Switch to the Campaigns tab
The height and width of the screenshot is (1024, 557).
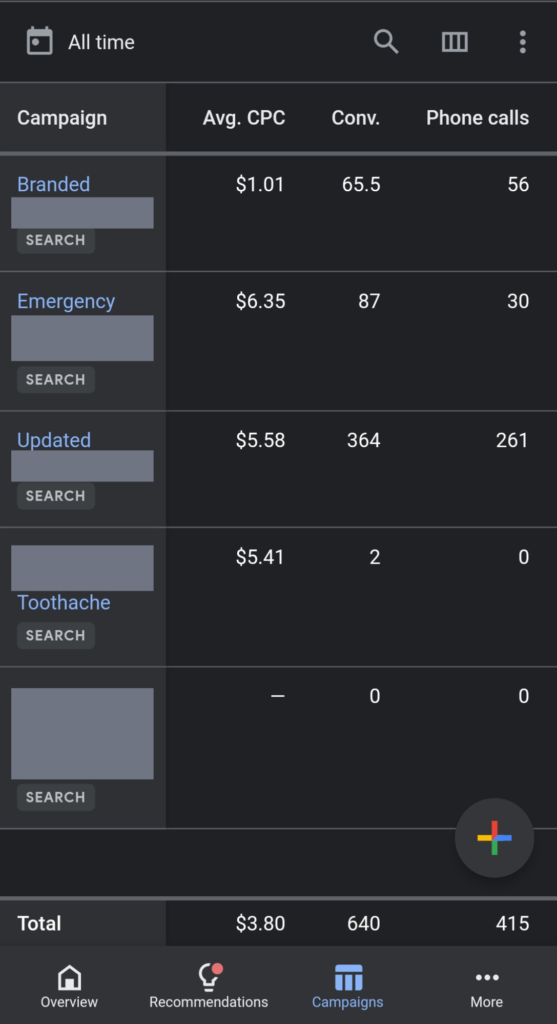[347, 987]
